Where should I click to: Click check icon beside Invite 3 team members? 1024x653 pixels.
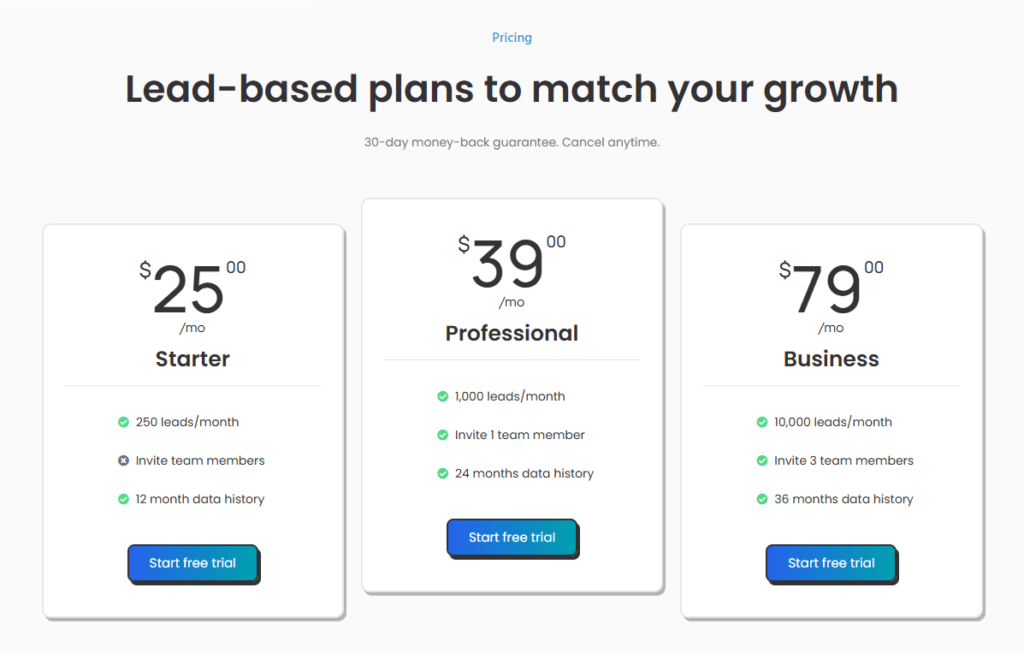(x=762, y=461)
